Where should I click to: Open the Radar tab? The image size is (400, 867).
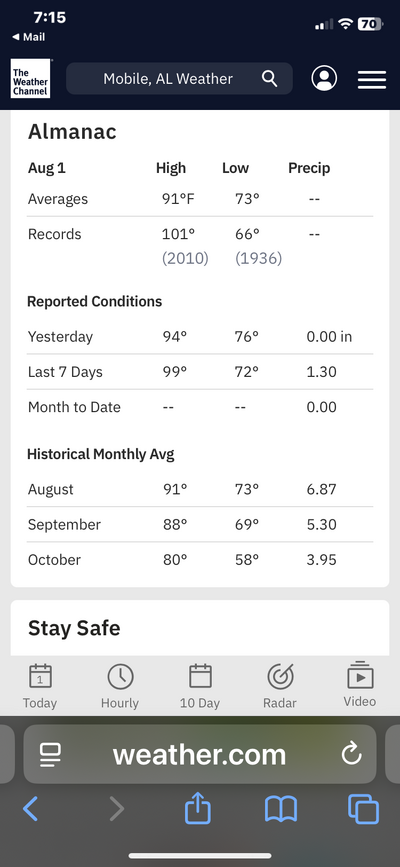click(280, 686)
